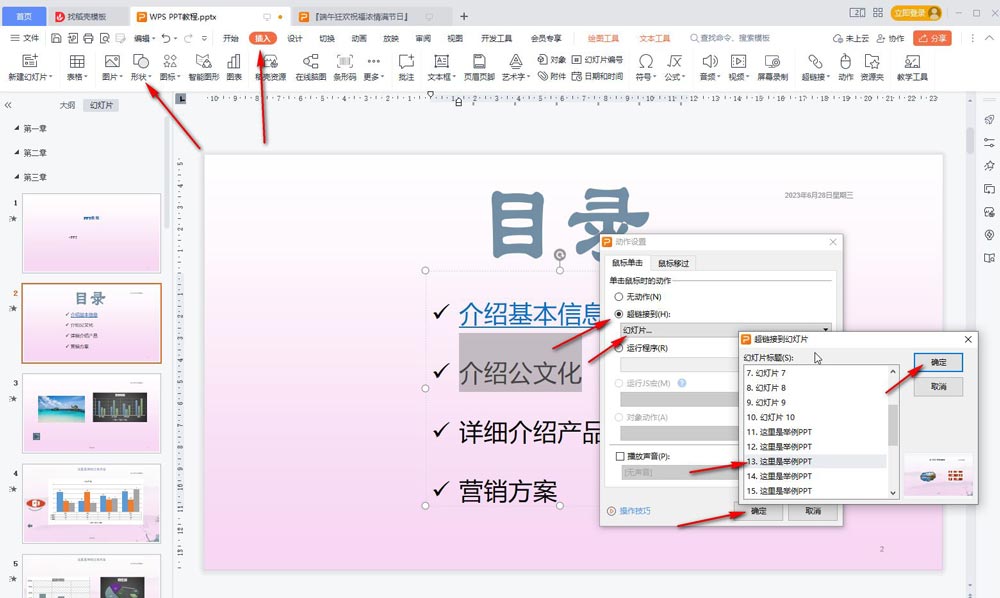Click the search command input field
1000x598 pixels.
[735, 38]
